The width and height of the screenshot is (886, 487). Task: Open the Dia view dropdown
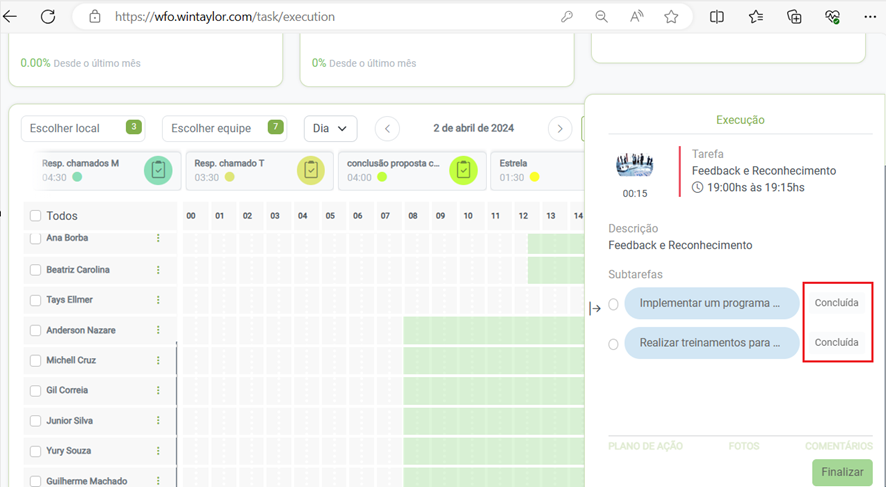pos(330,129)
